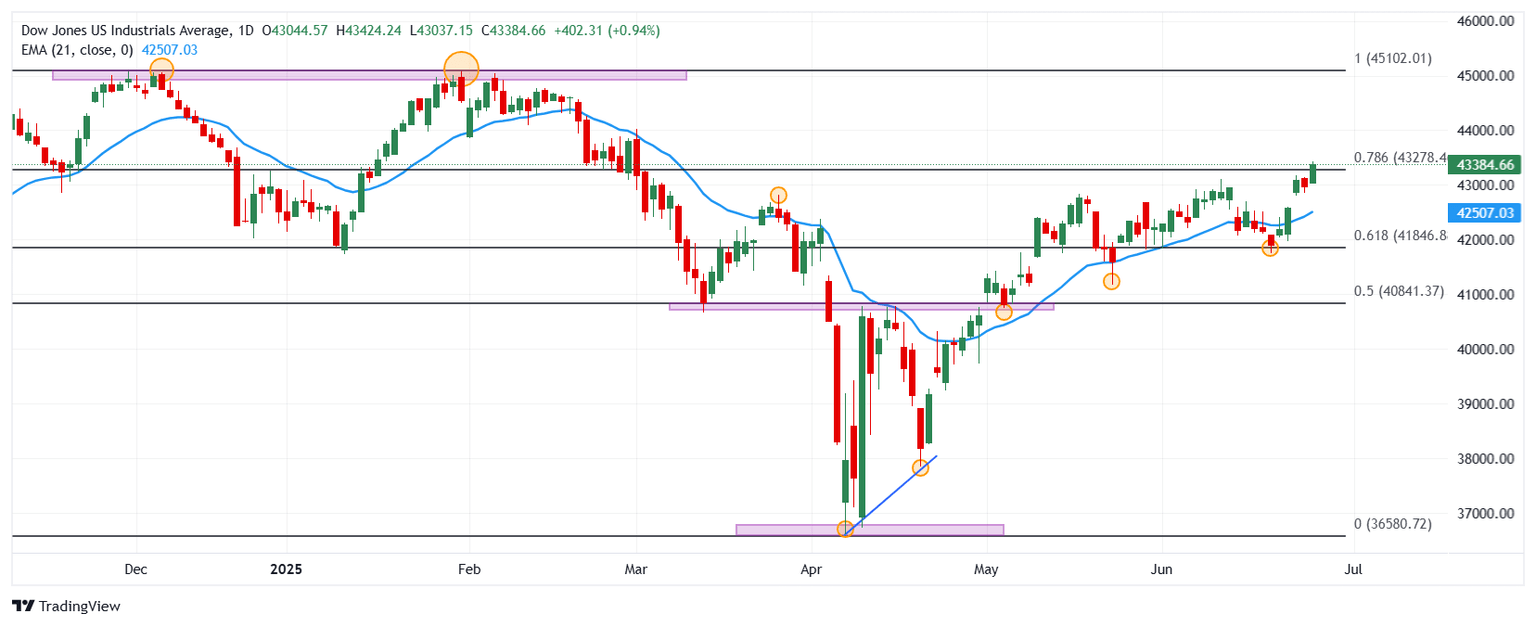Click the large orange circle at February peak
The image size is (1536, 626).
pyautogui.click(x=461, y=69)
